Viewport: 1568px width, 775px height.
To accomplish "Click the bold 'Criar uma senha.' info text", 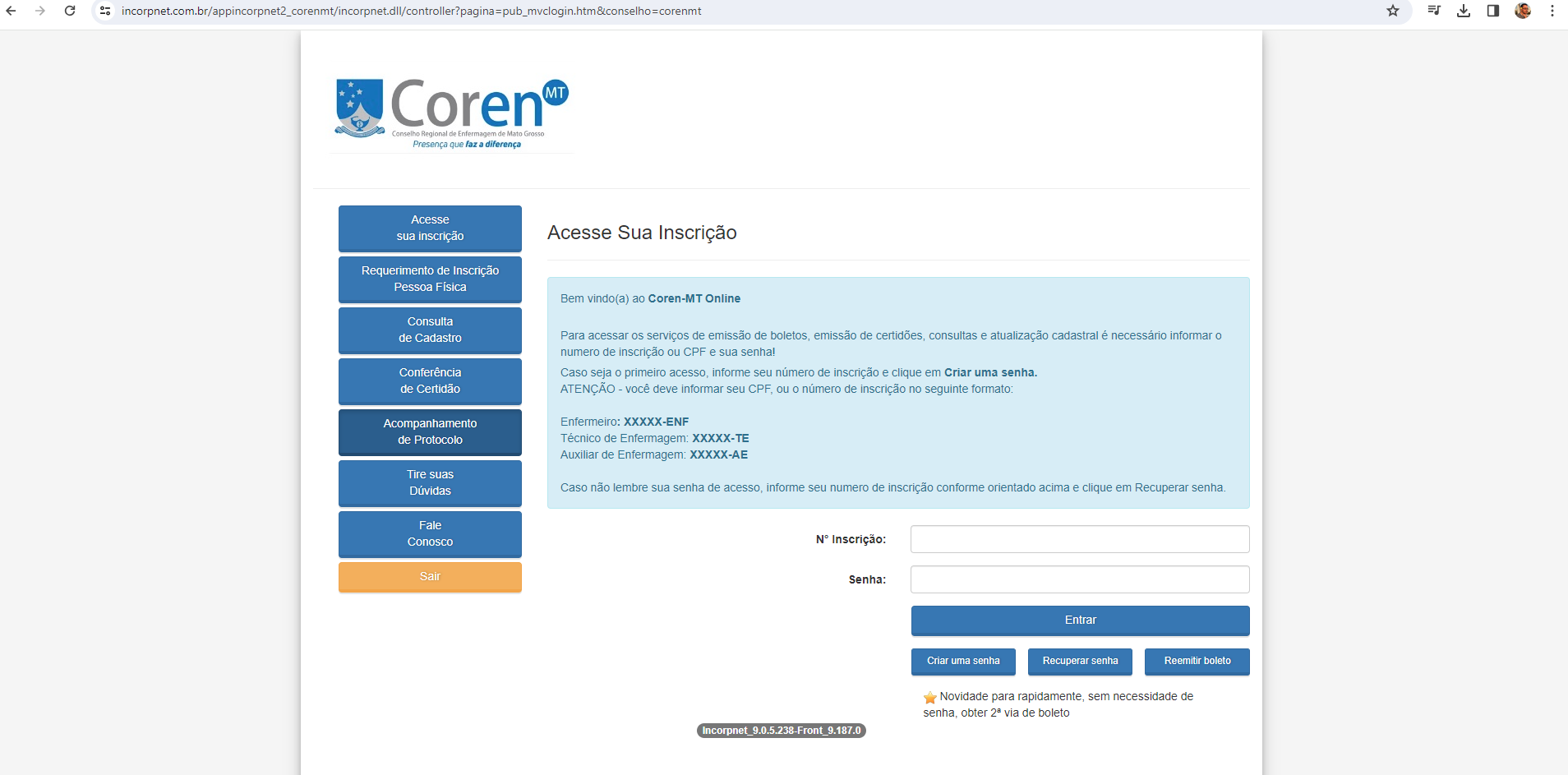I will (990, 372).
